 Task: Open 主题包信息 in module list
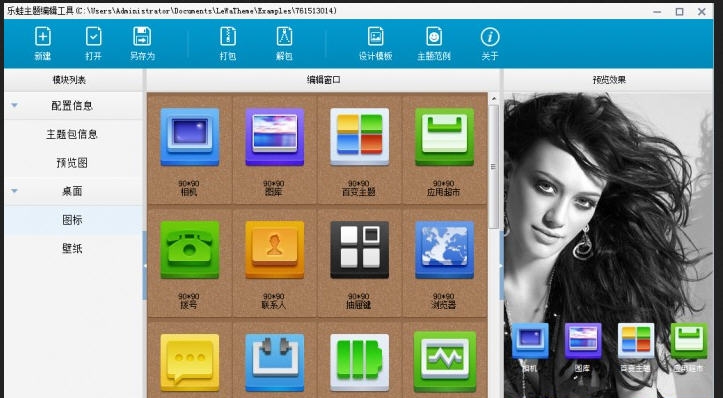(72, 134)
